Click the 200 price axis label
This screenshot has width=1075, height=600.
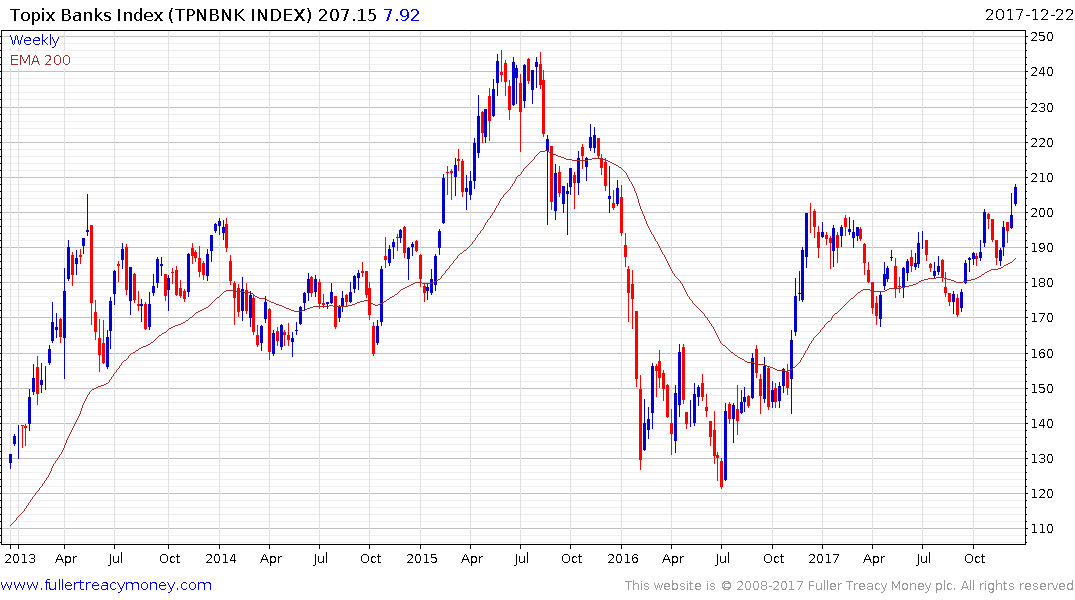(1042, 213)
